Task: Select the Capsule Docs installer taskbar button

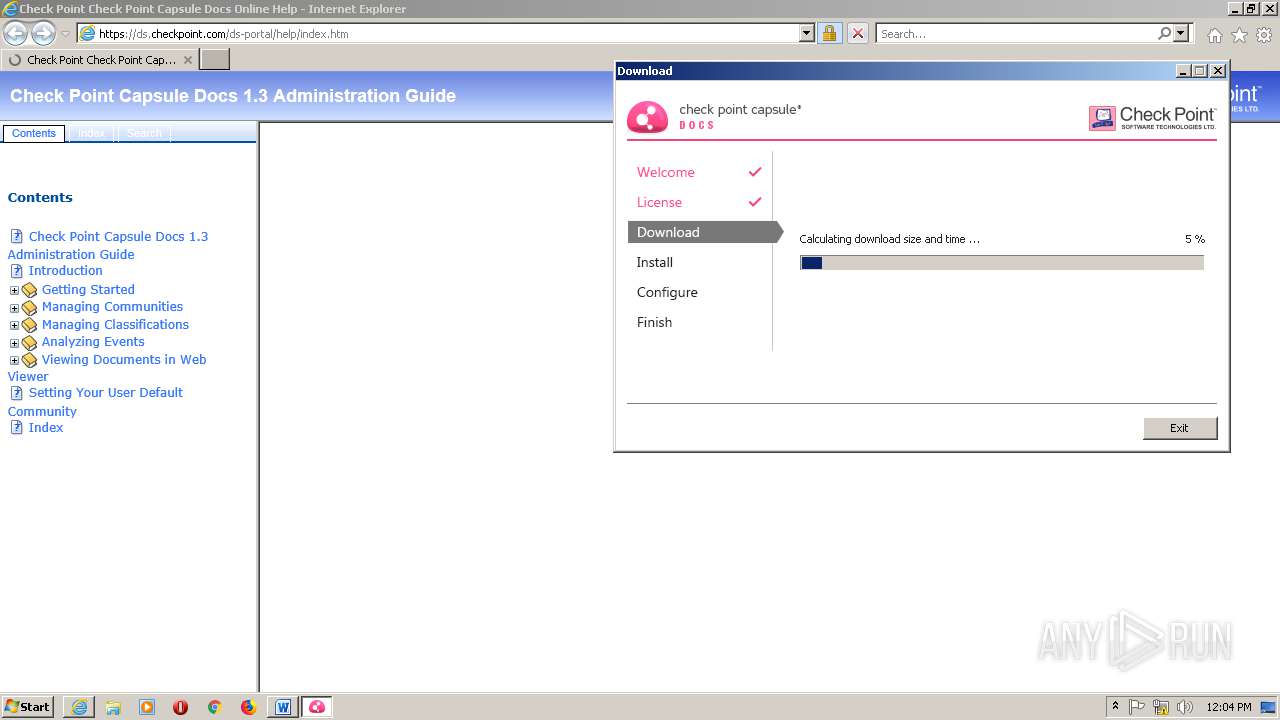Action: point(317,707)
